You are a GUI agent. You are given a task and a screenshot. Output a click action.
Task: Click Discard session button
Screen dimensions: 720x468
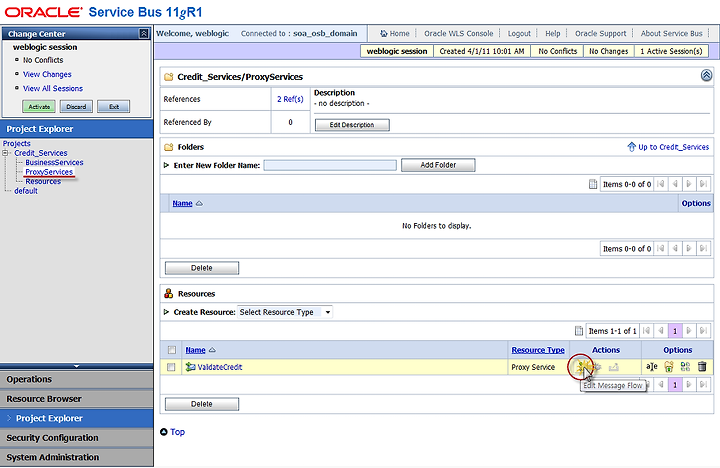pyautogui.click(x=76, y=107)
